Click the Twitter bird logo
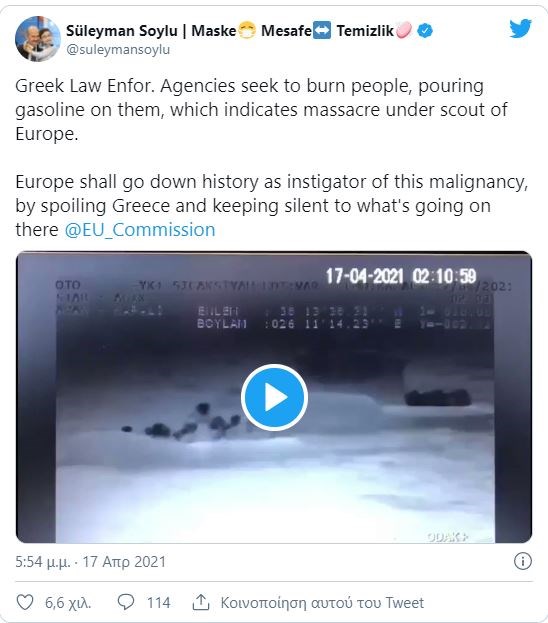 pos(520,29)
